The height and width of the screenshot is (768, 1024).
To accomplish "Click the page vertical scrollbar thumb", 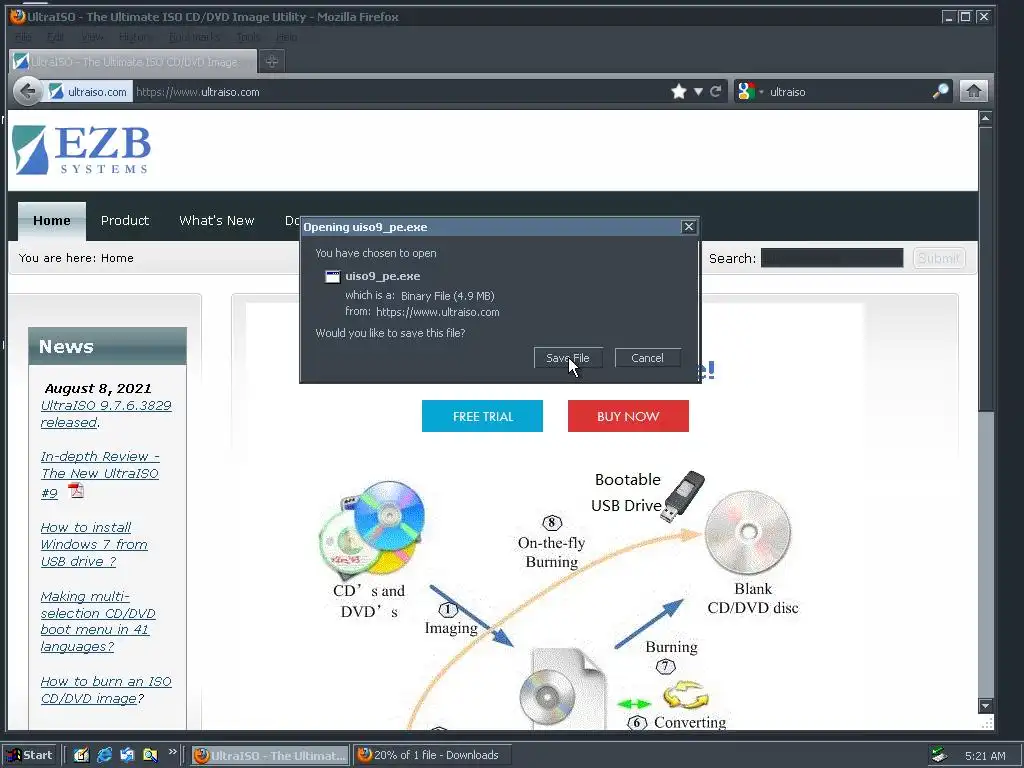I will (985, 268).
